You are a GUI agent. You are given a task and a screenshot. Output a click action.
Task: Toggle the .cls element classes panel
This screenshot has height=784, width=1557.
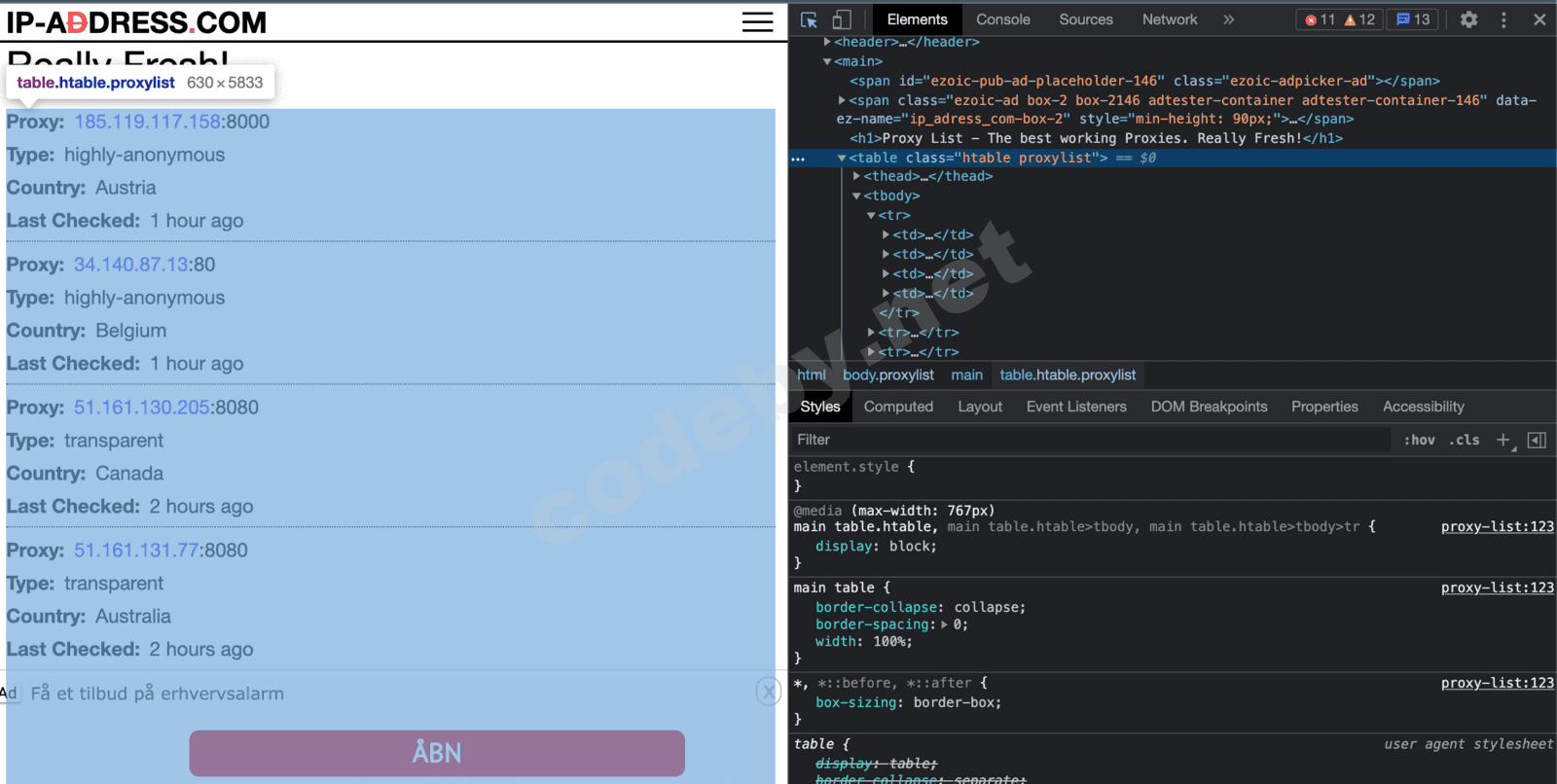1465,441
